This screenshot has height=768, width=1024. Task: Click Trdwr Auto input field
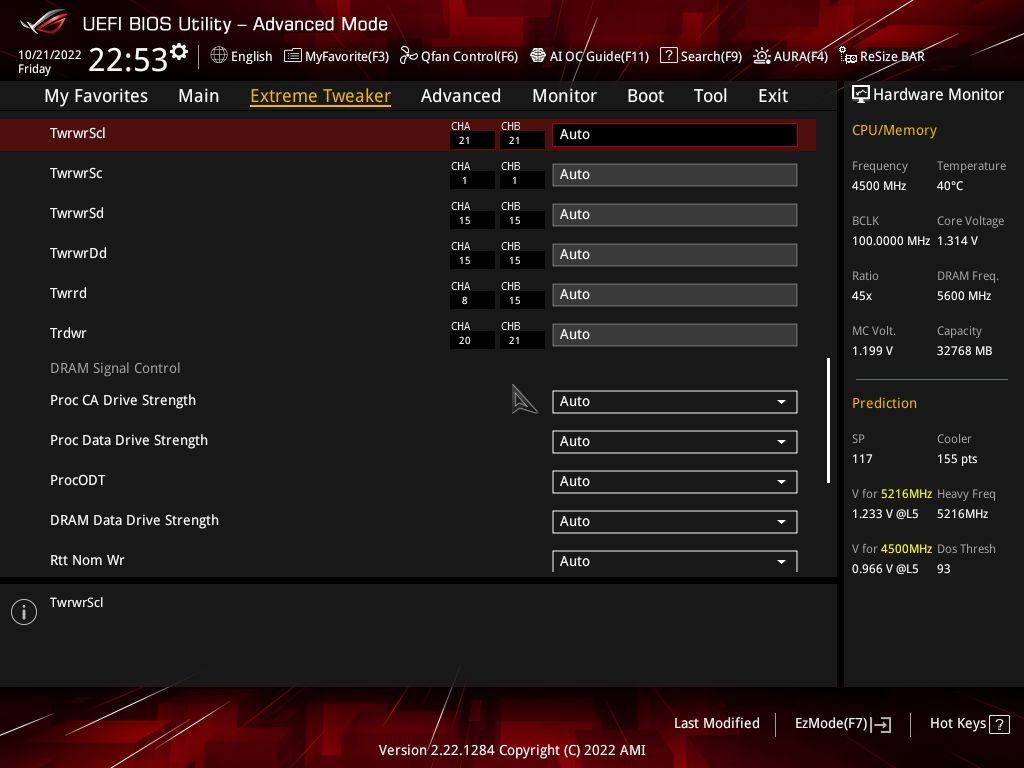[x=675, y=334]
